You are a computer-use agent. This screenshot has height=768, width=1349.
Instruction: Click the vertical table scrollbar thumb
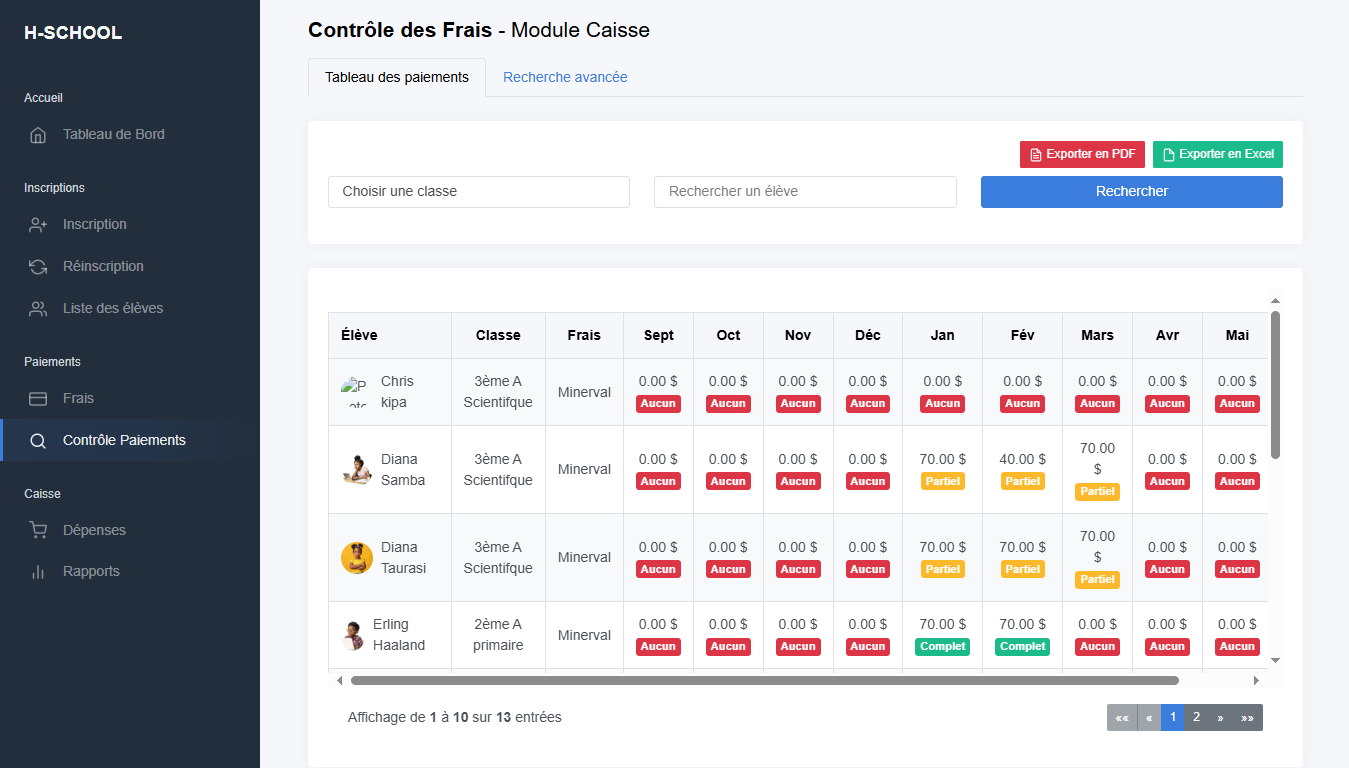[x=1275, y=385]
